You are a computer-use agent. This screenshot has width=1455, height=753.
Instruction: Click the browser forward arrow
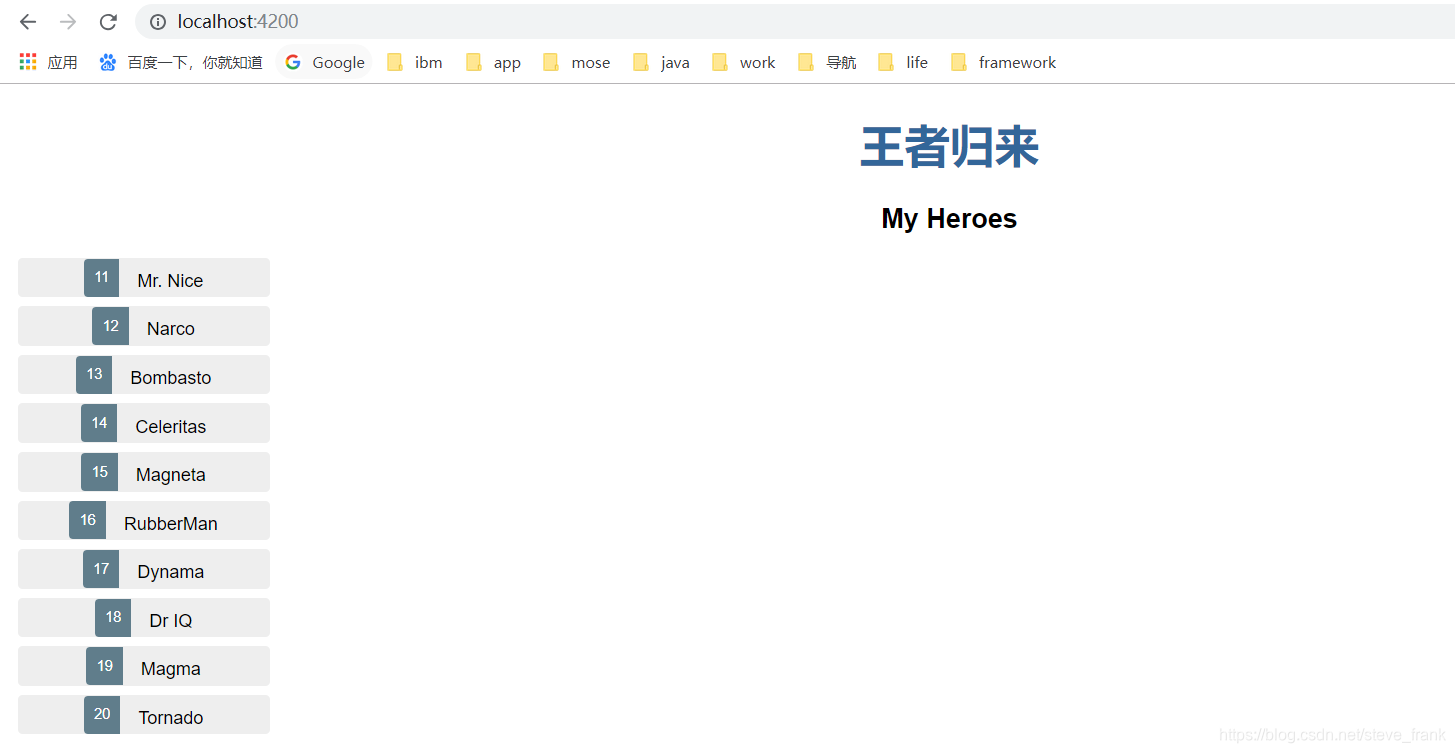[68, 22]
